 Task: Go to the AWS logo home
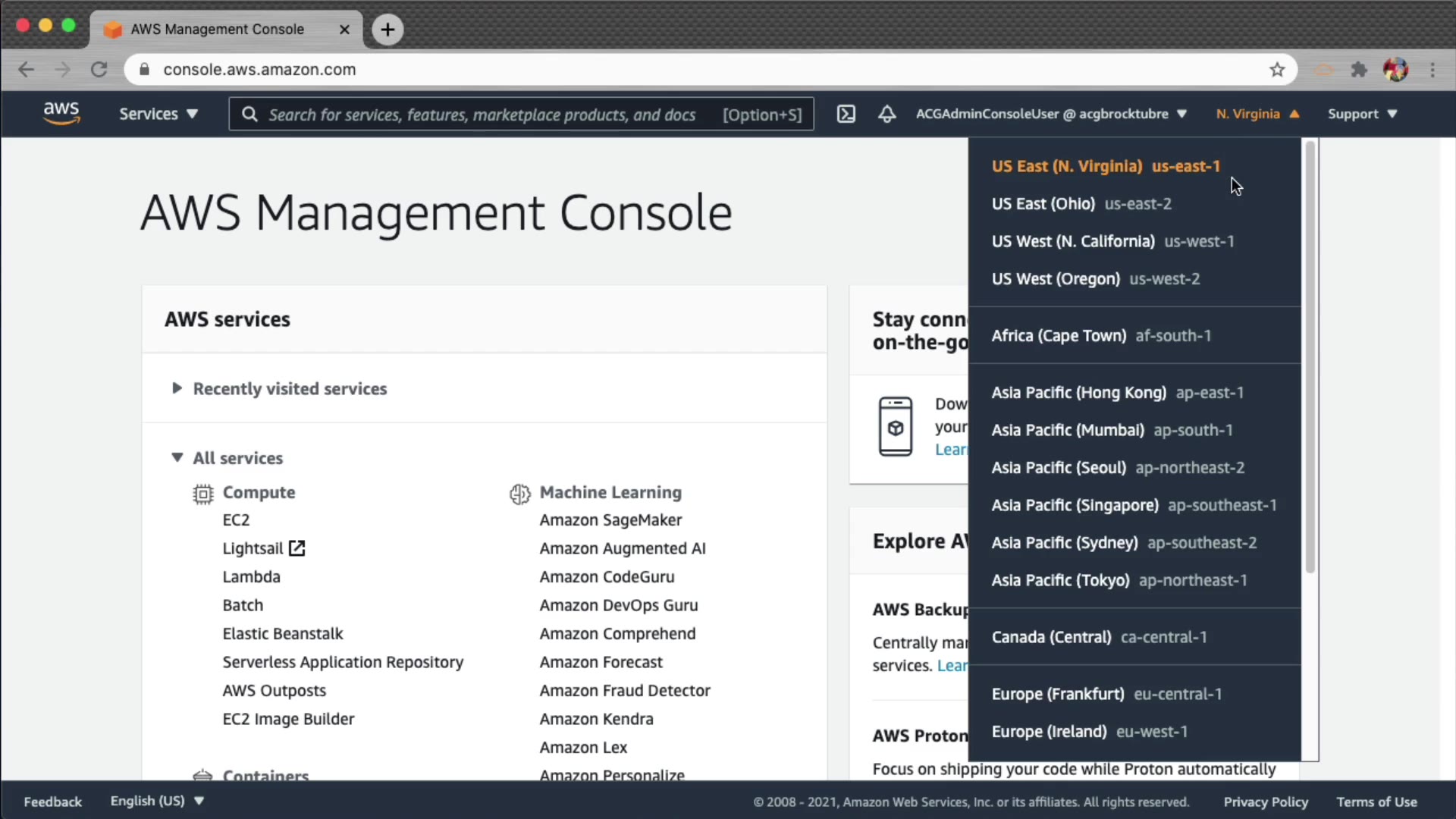click(61, 113)
